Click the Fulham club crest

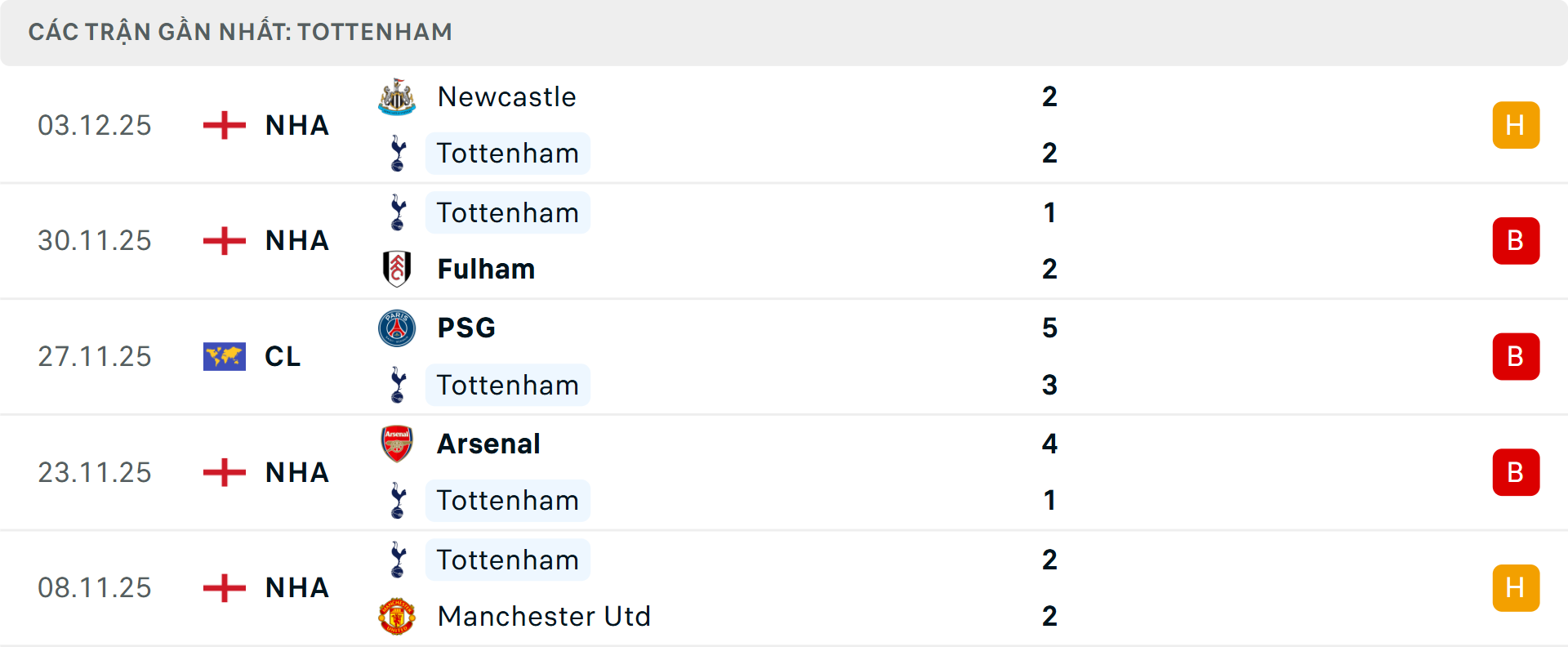397,269
